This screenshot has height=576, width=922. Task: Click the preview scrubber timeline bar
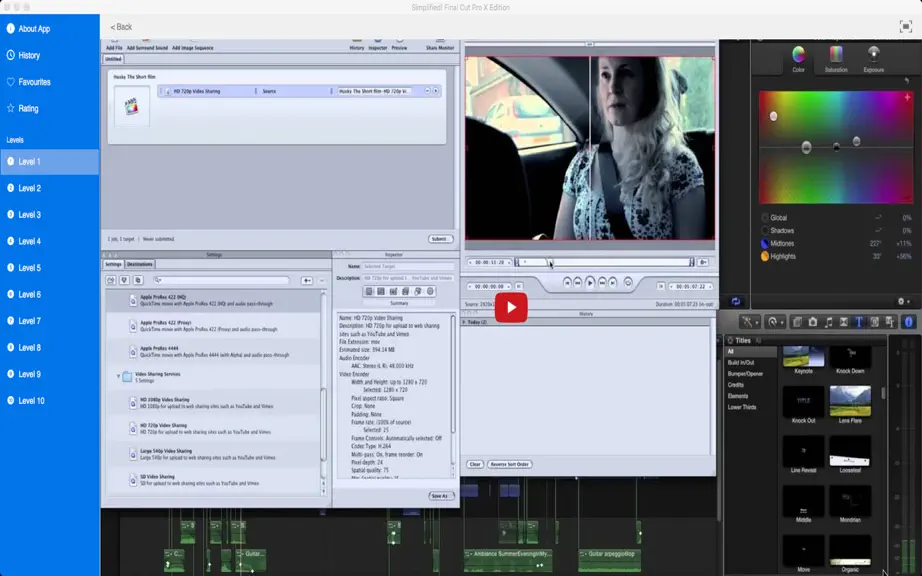point(603,262)
